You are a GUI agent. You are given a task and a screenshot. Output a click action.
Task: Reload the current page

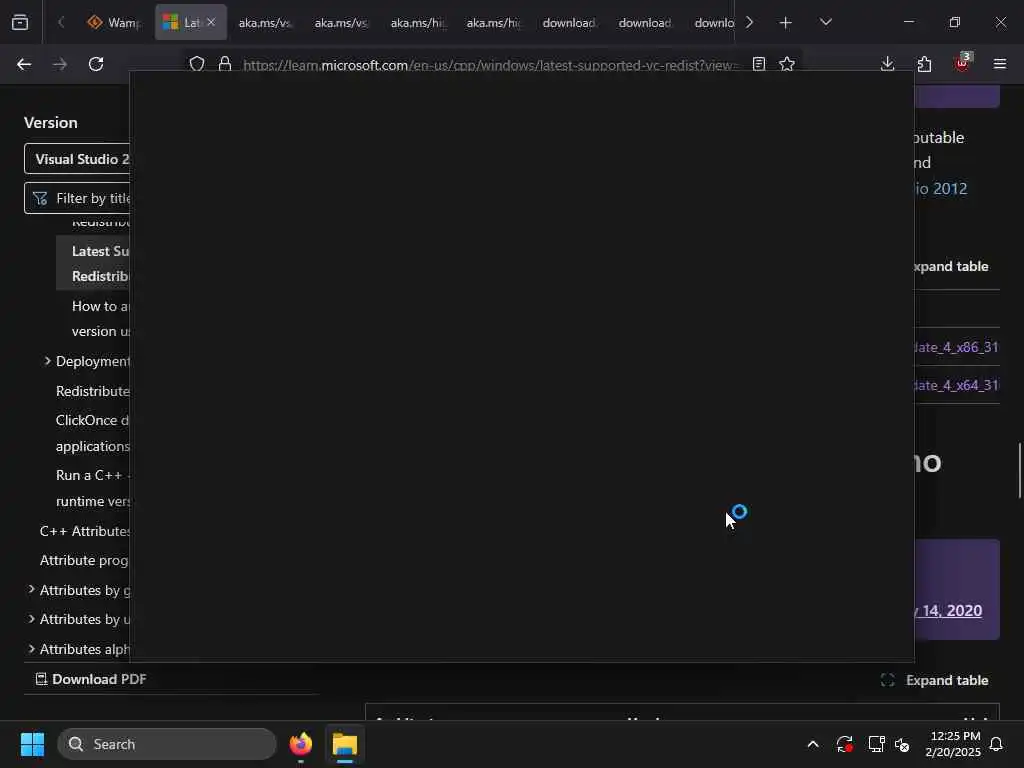point(96,64)
